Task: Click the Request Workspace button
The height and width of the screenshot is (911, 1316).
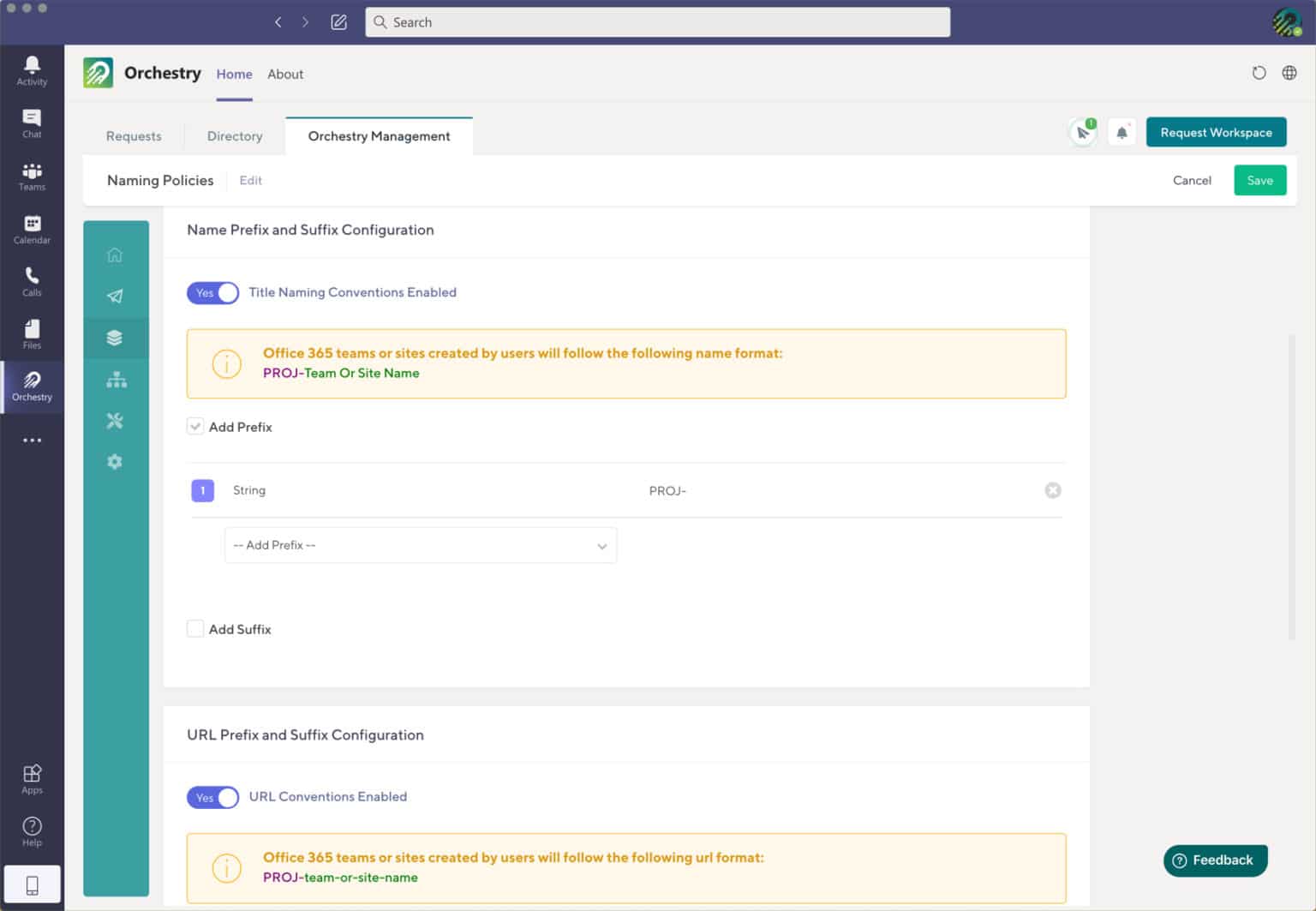Action: (x=1216, y=132)
